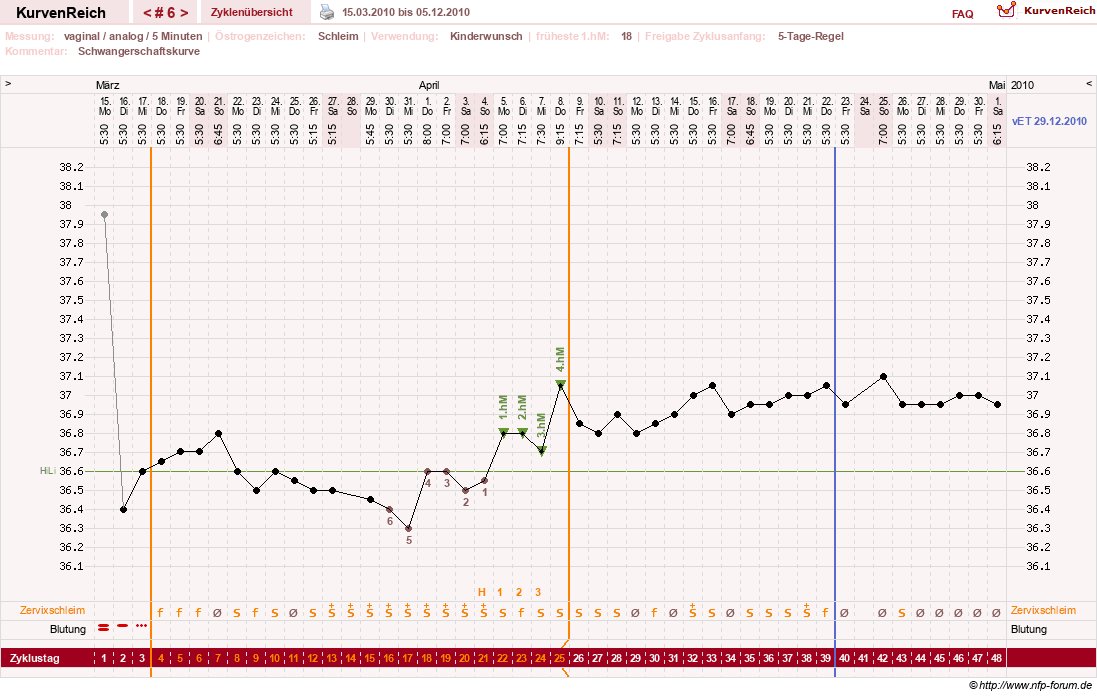
Task: Click the left 'Blutung' row label
Action: pyautogui.click(x=68, y=629)
